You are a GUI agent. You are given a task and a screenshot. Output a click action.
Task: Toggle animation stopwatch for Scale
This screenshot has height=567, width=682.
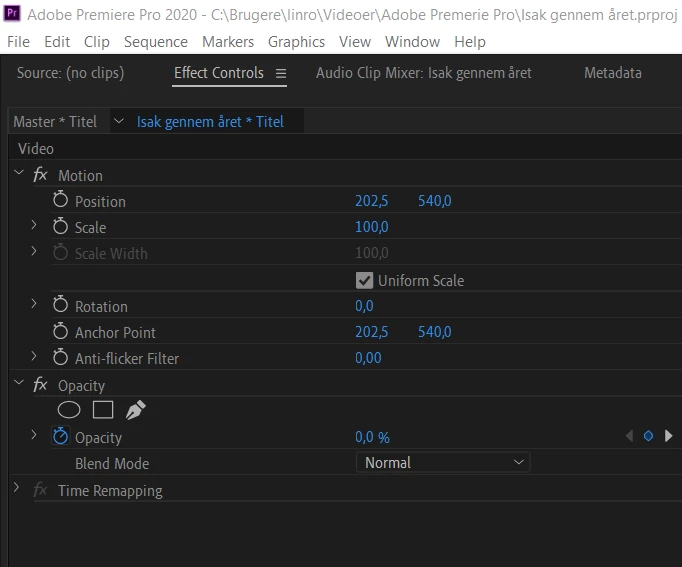(60, 226)
